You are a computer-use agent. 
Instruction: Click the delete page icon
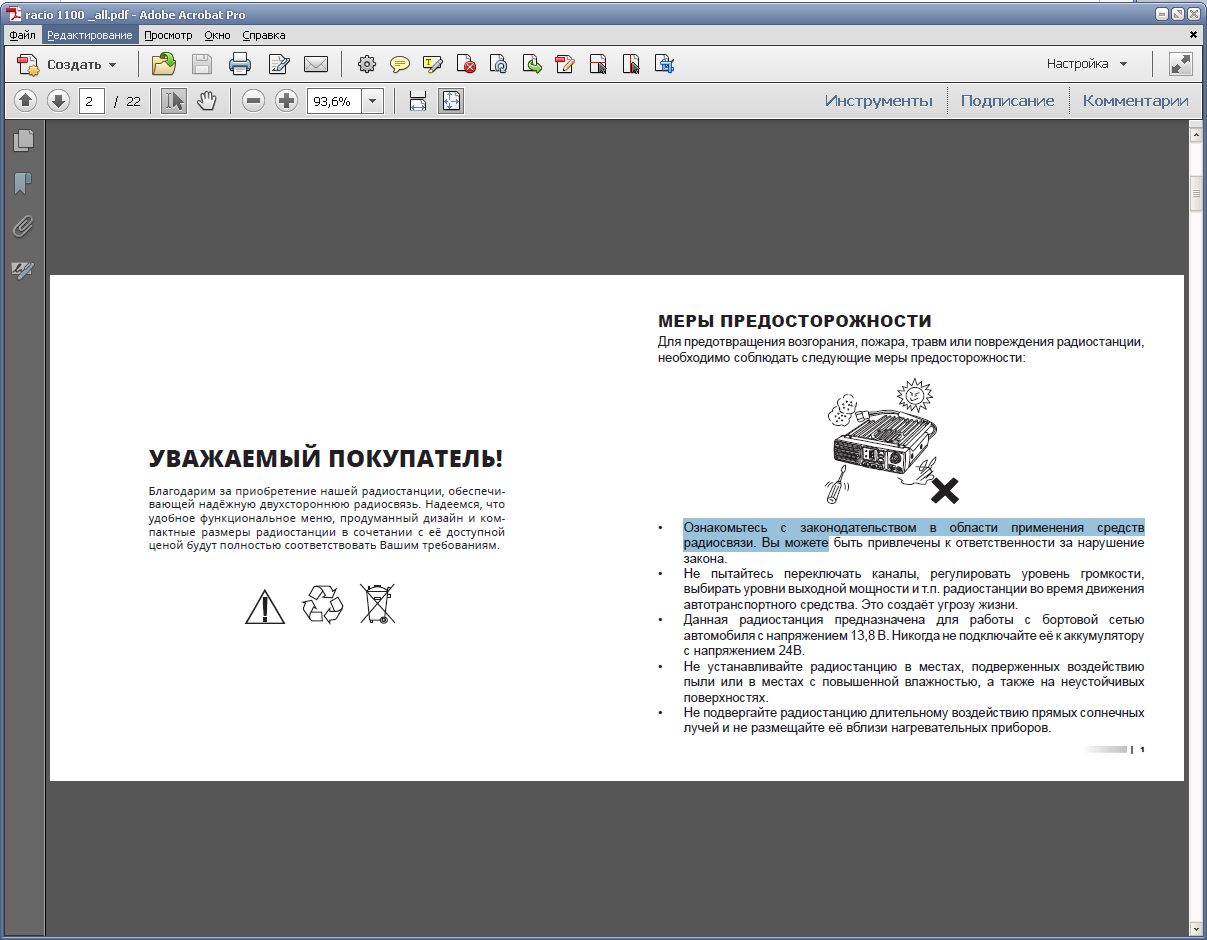tap(466, 65)
